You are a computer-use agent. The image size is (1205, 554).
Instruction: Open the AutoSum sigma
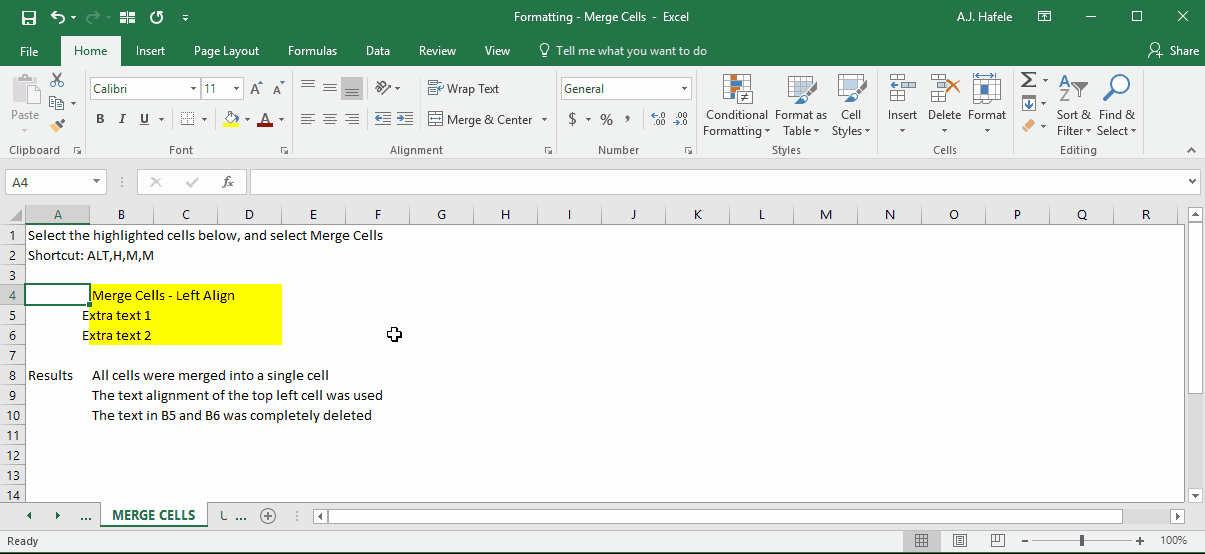click(x=1028, y=80)
